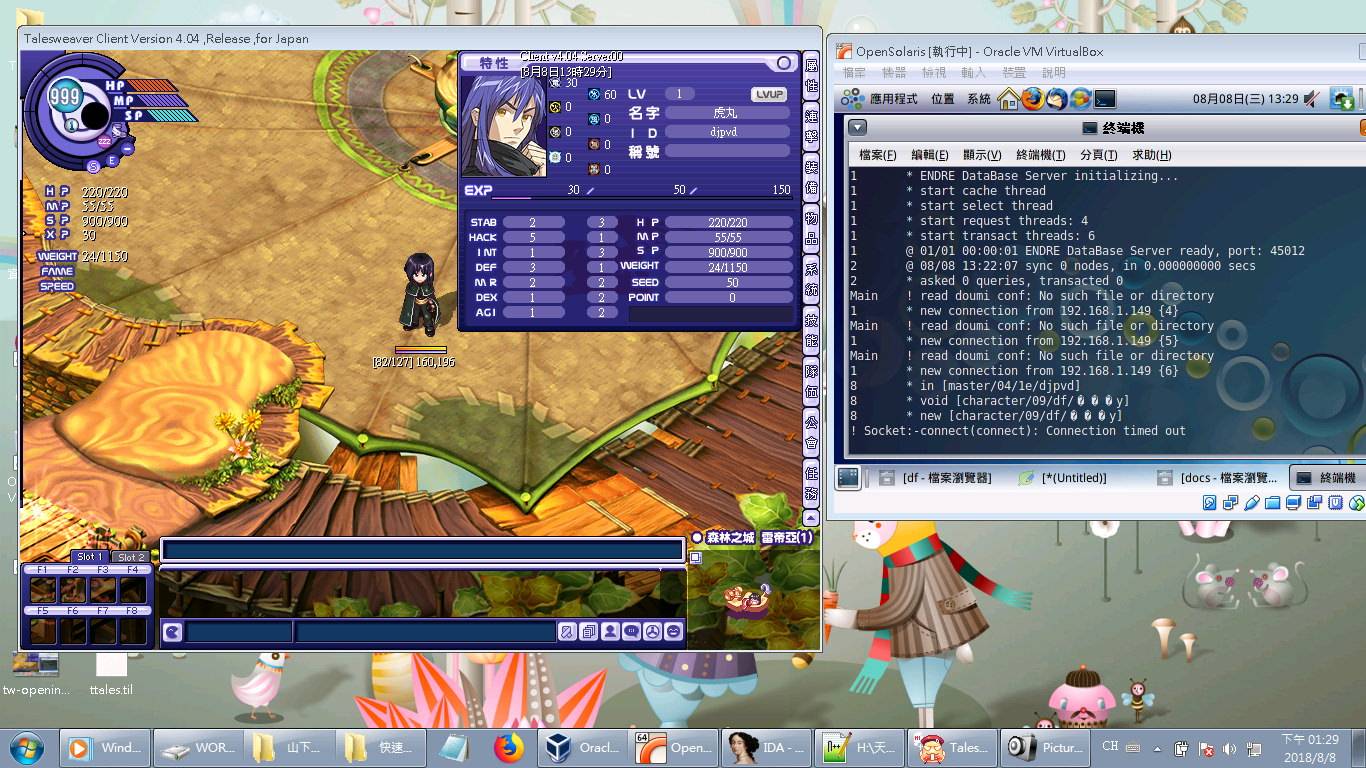Open 技能 skills tab on game sidebar
The image size is (1366, 768).
point(811,333)
